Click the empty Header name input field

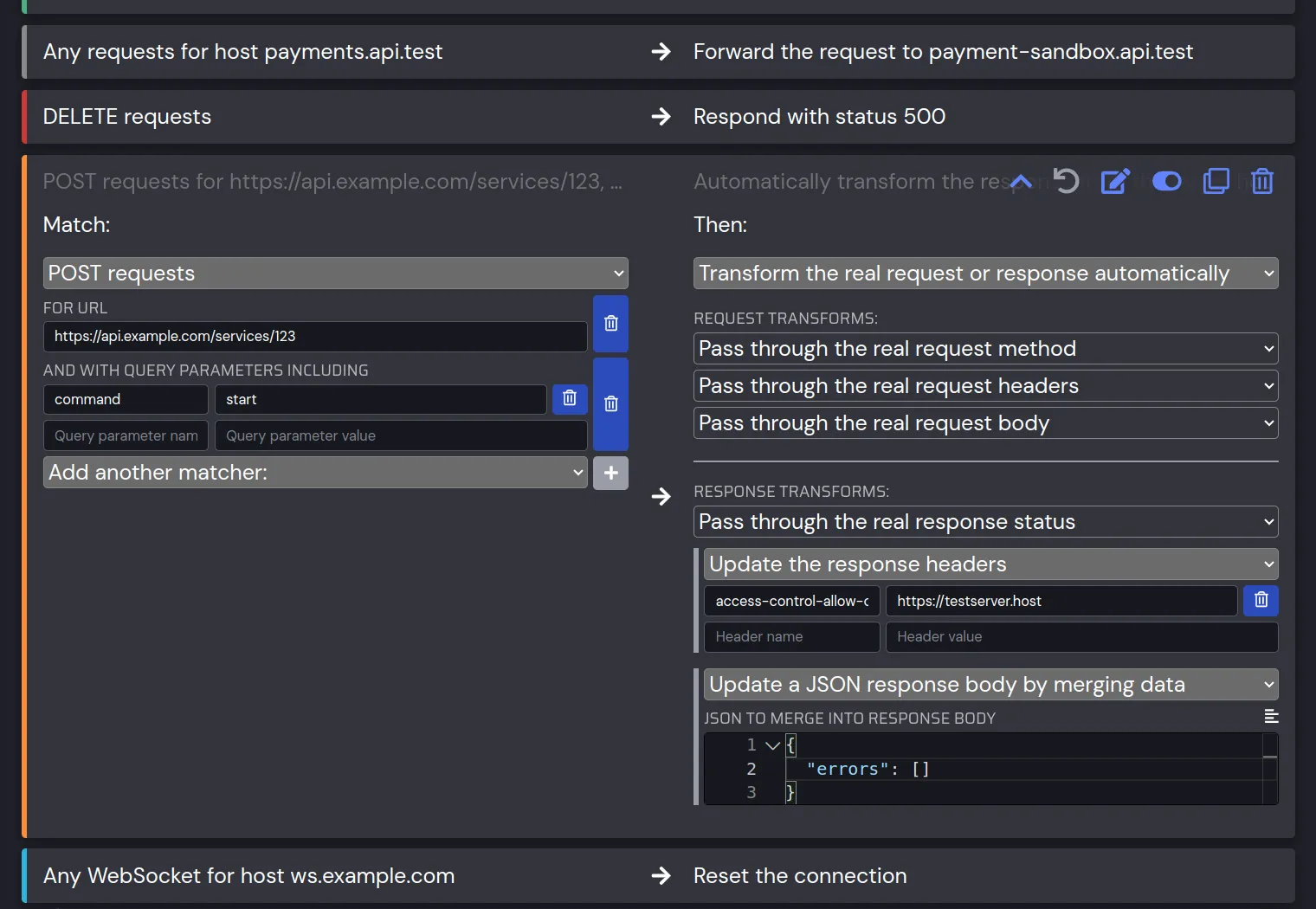click(791, 637)
